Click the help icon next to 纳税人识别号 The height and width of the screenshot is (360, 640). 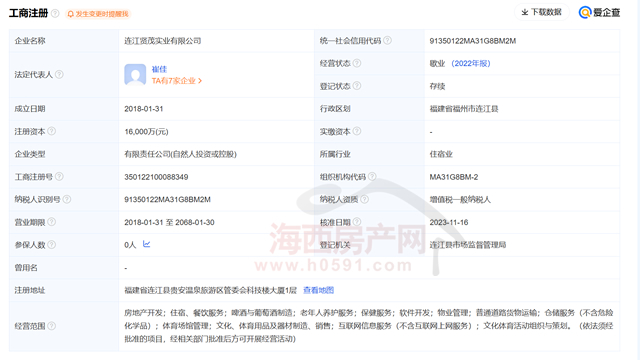(x=67, y=199)
